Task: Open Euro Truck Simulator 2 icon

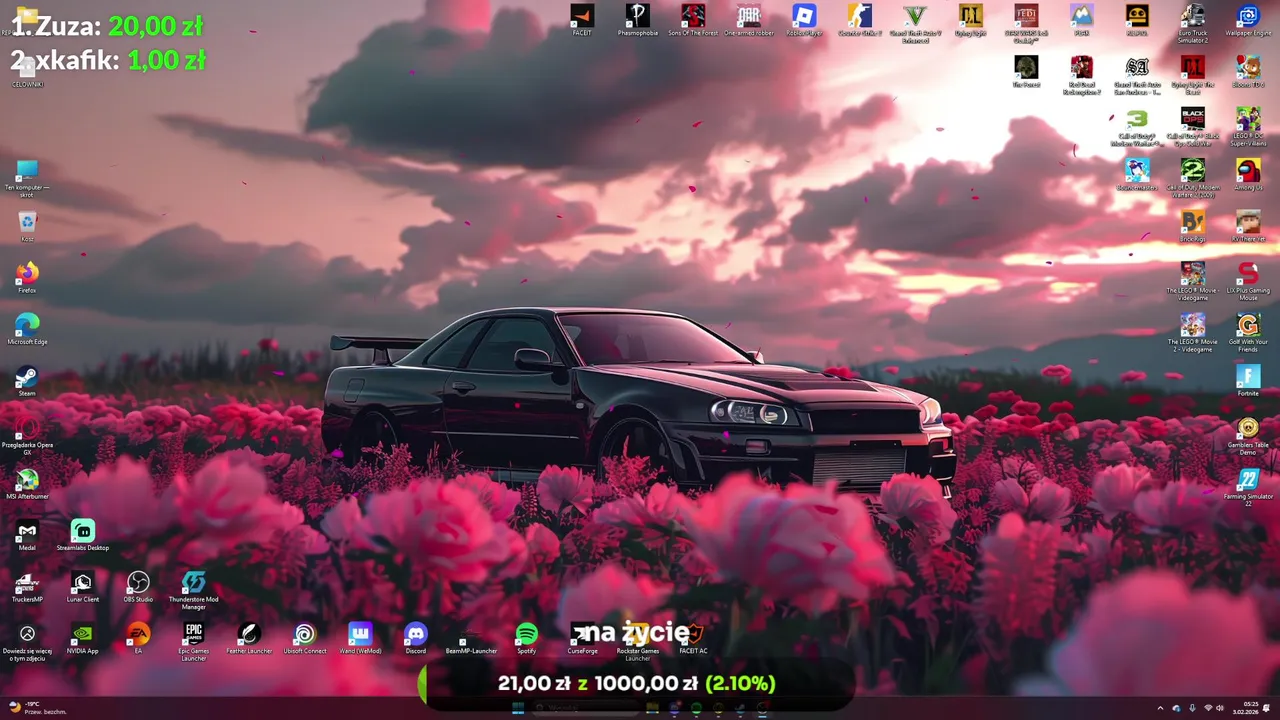Action: (x=1192, y=24)
